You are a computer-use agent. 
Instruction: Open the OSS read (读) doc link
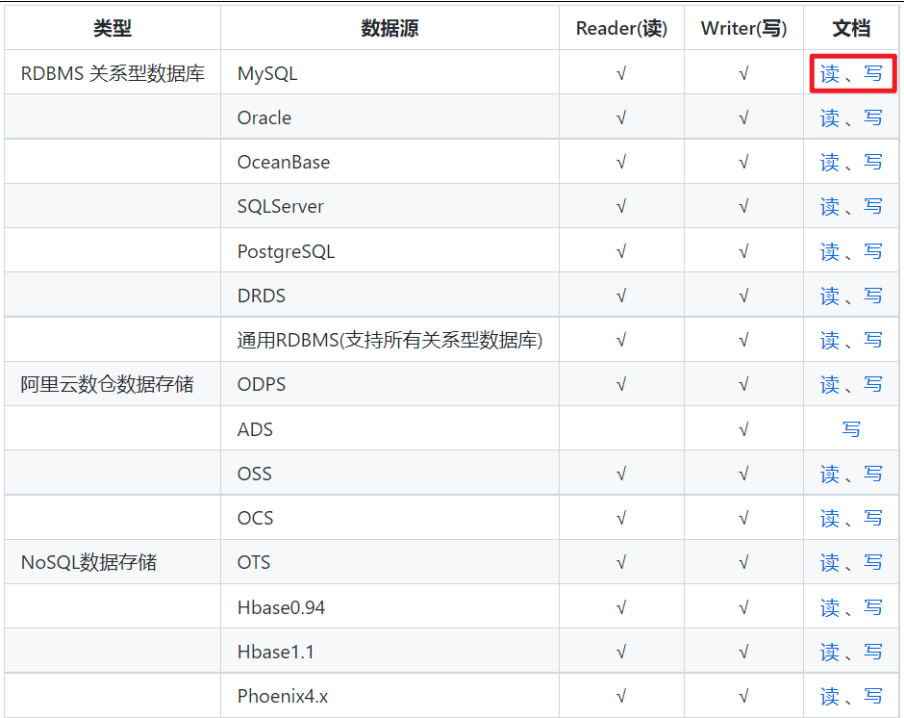[x=830, y=474]
